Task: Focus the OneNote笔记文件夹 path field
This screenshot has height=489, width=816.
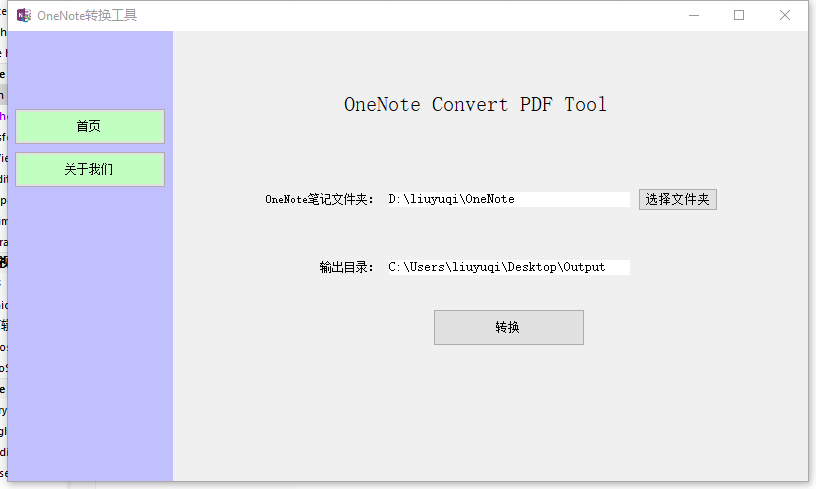Action: point(507,199)
